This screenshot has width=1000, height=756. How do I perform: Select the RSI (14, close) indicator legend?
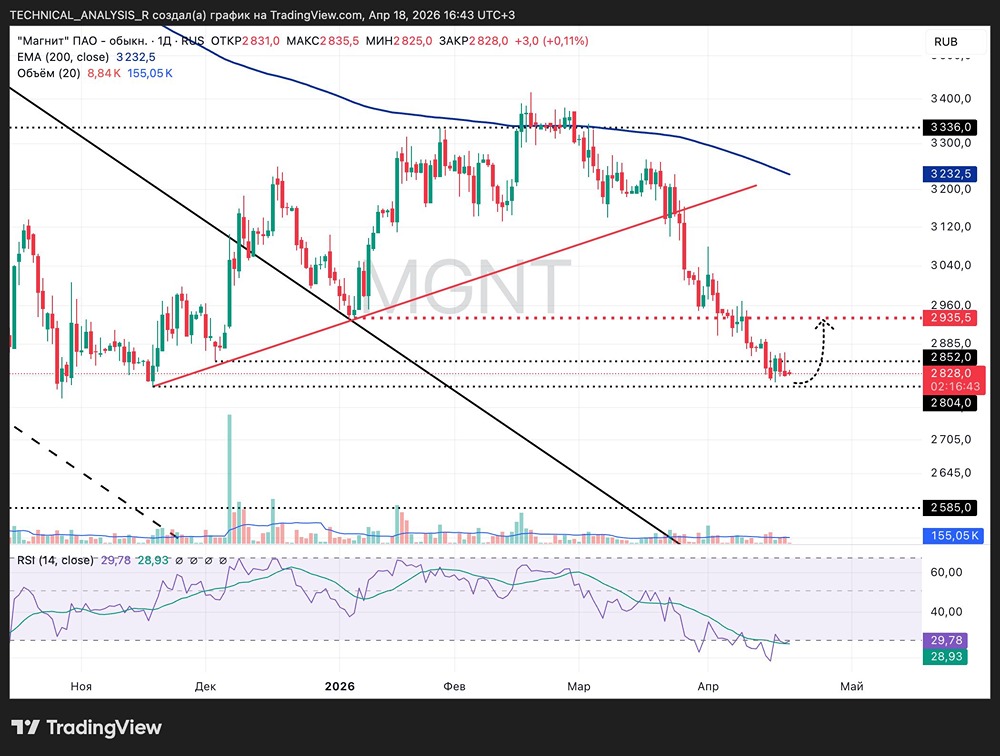[55, 560]
